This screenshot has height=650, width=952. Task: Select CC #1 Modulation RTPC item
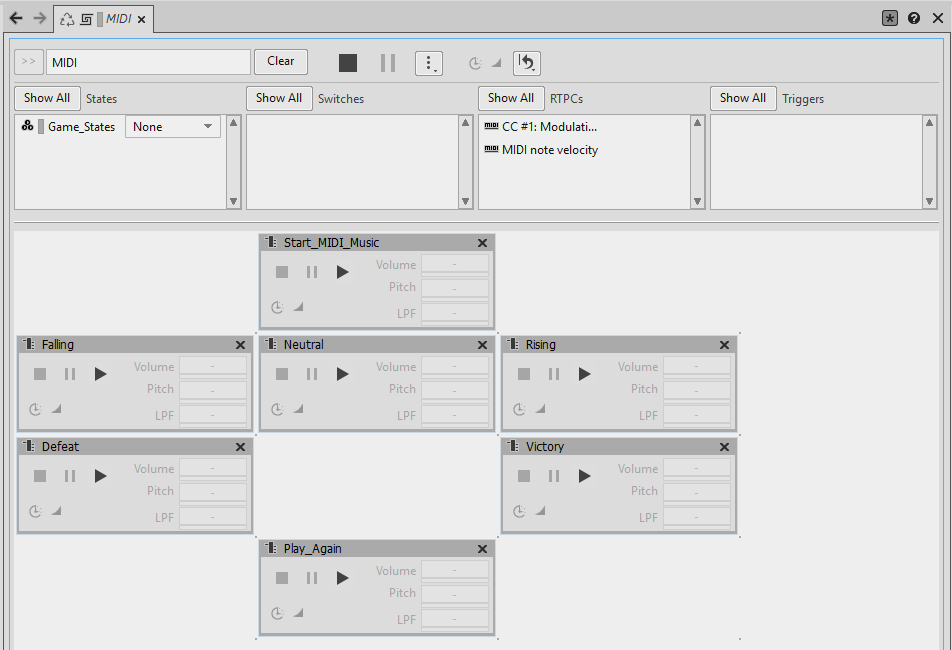pos(548,127)
